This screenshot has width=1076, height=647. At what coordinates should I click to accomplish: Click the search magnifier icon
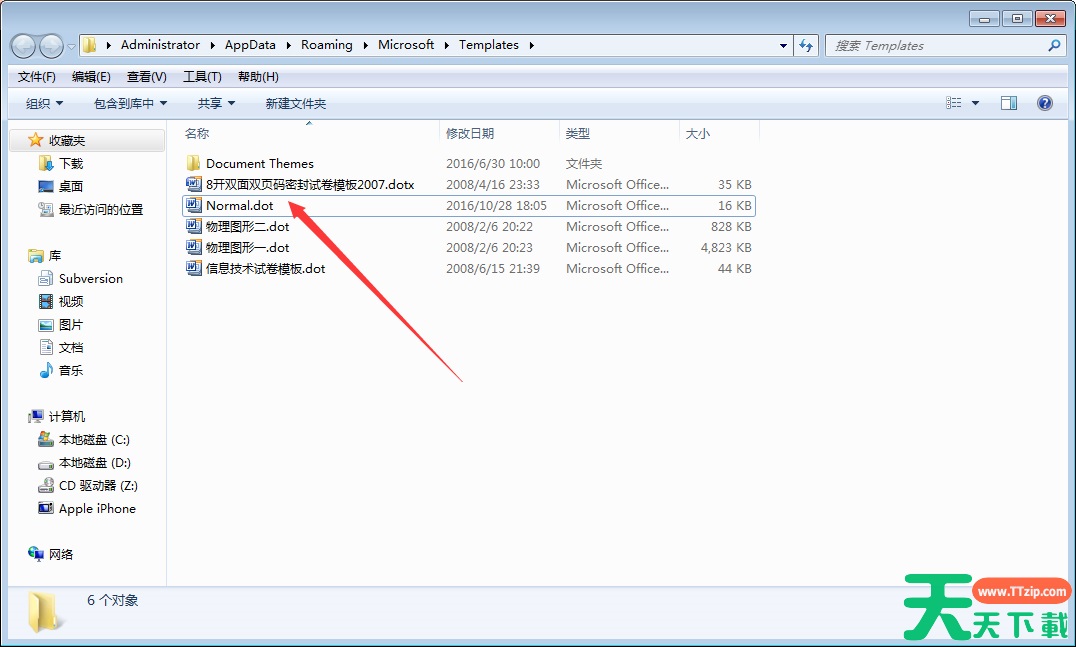[x=1055, y=45]
